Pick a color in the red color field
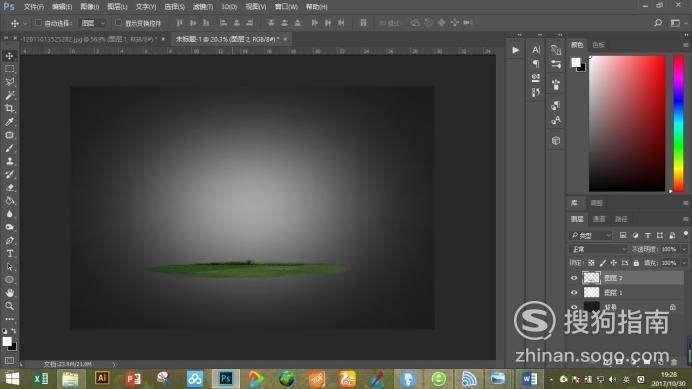692x389 pixels. click(x=627, y=124)
